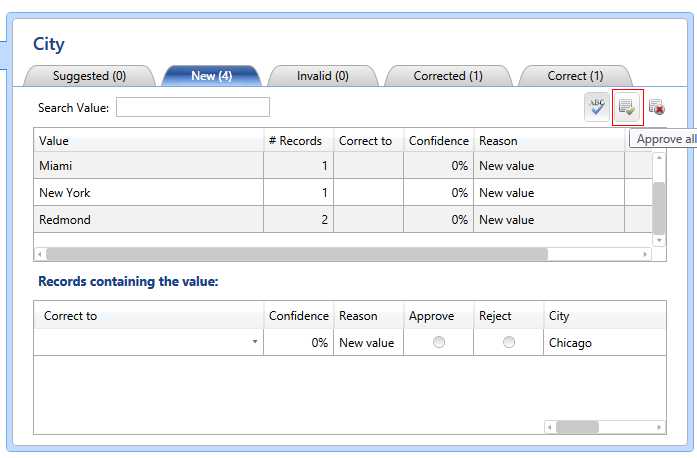Viewport: 697px width, 458px height.
Task: Click the City column header in records grid
Action: point(605,316)
